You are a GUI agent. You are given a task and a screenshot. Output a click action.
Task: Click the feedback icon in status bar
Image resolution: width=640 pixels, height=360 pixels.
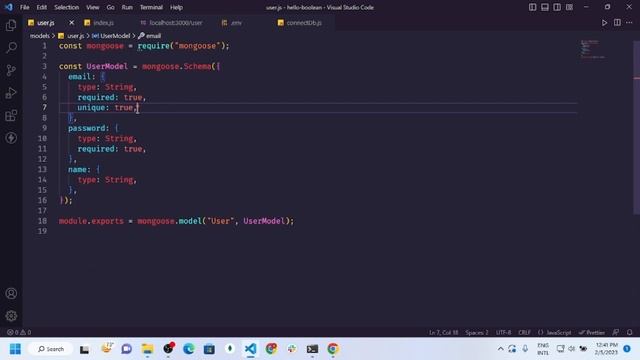tap(616, 332)
